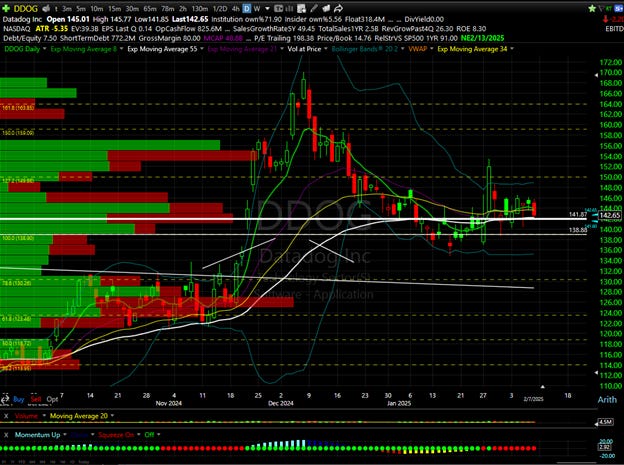Open Exp Moving Average 8 dropdown
This screenshot has height=465, width=624.
(x=121, y=49)
